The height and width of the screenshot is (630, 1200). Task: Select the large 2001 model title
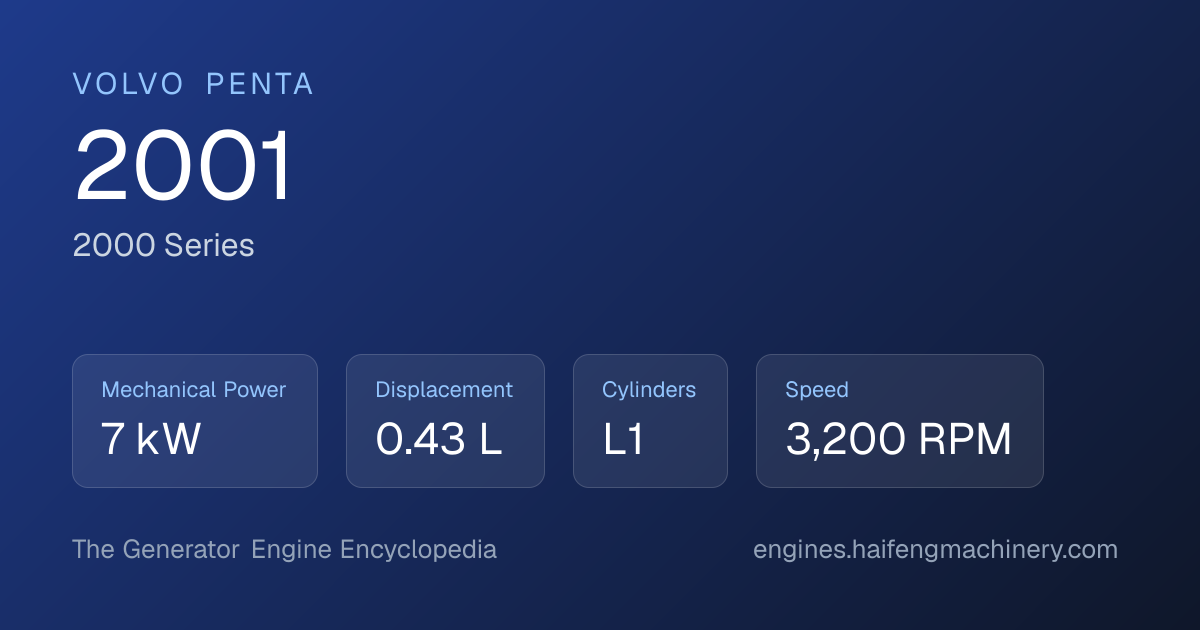184,166
